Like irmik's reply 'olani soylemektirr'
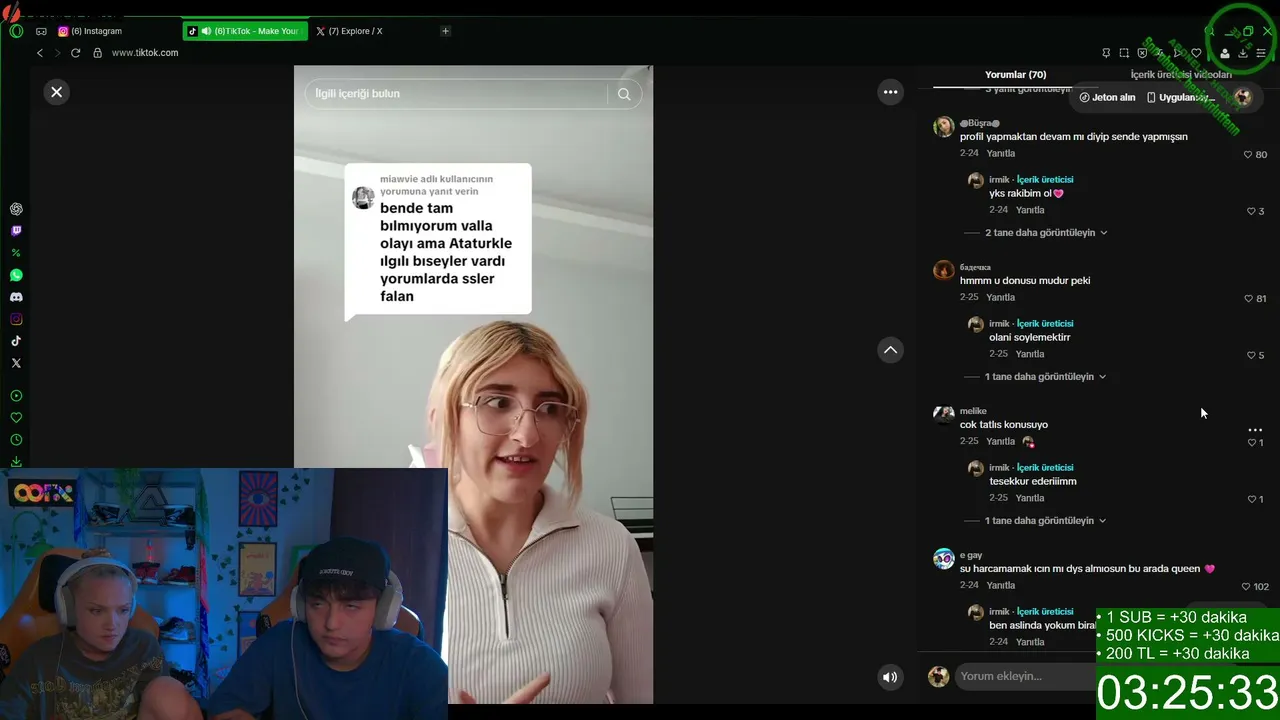This screenshot has height=720, width=1280. [1251, 355]
